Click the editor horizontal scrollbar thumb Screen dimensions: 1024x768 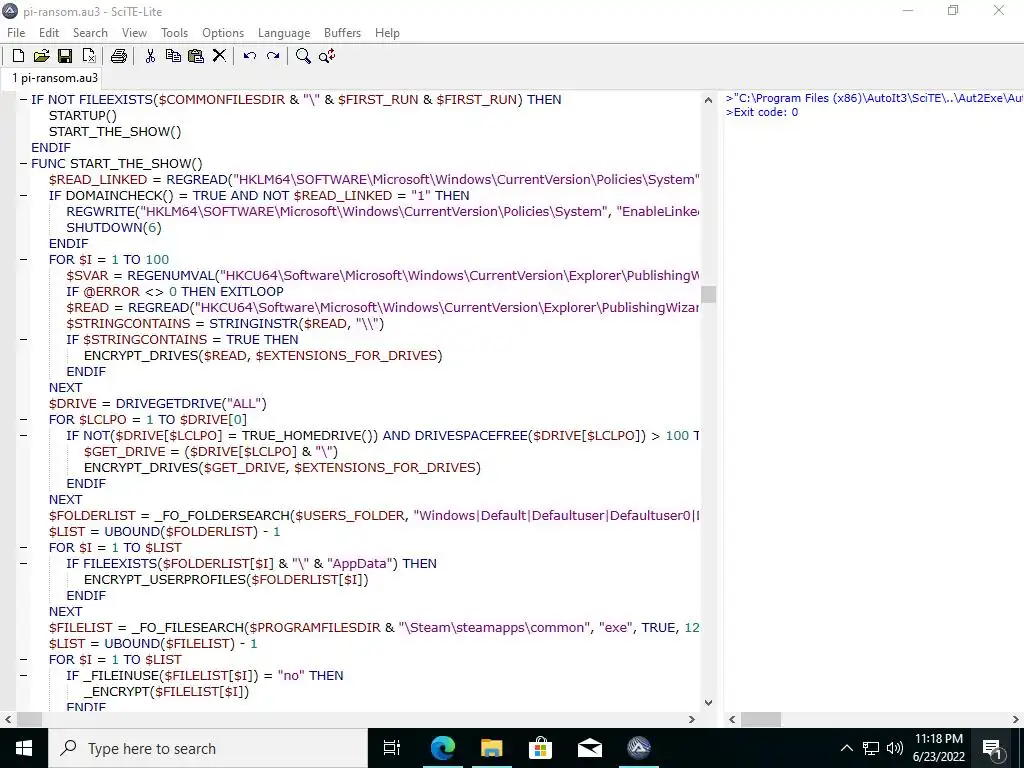click(x=29, y=719)
